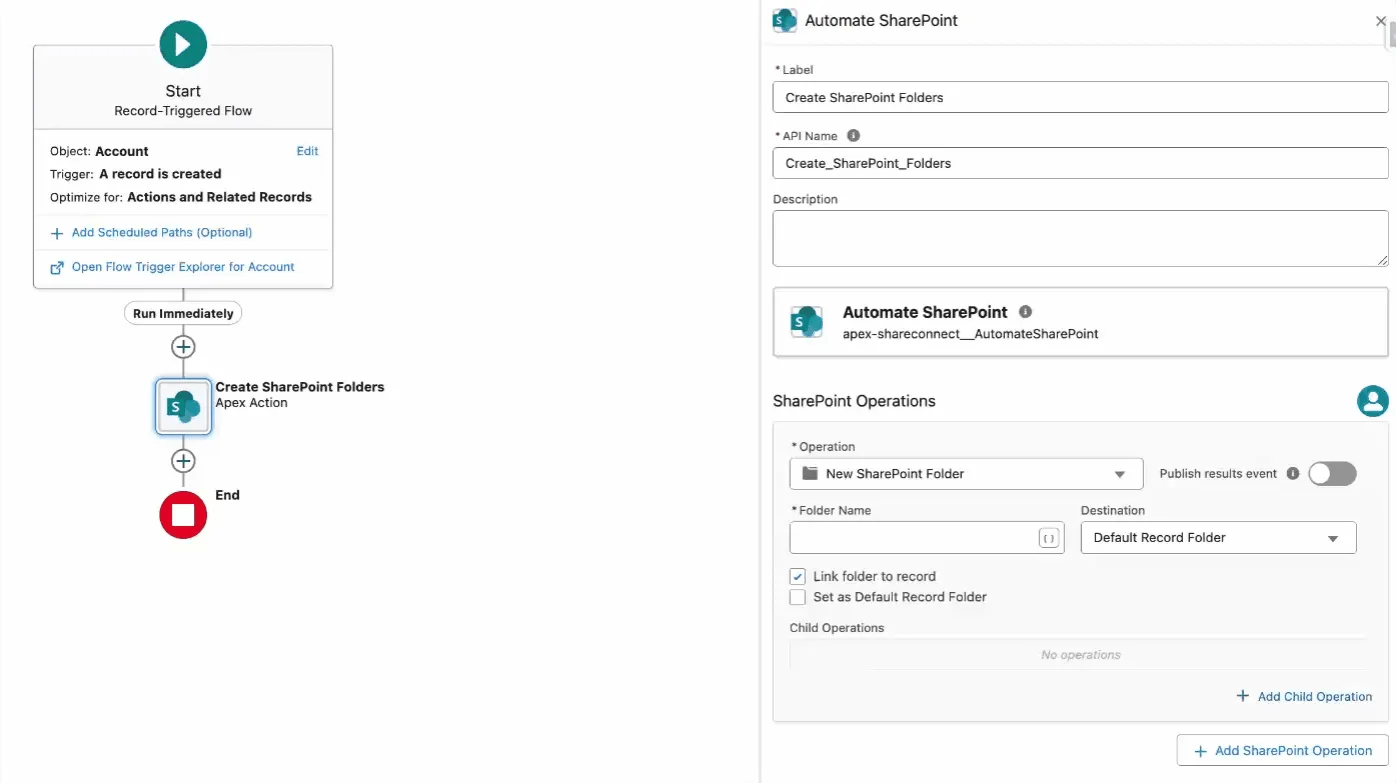Click 'Record-Triggered Flow' text
This screenshot has width=1396, height=783.
coord(183,111)
